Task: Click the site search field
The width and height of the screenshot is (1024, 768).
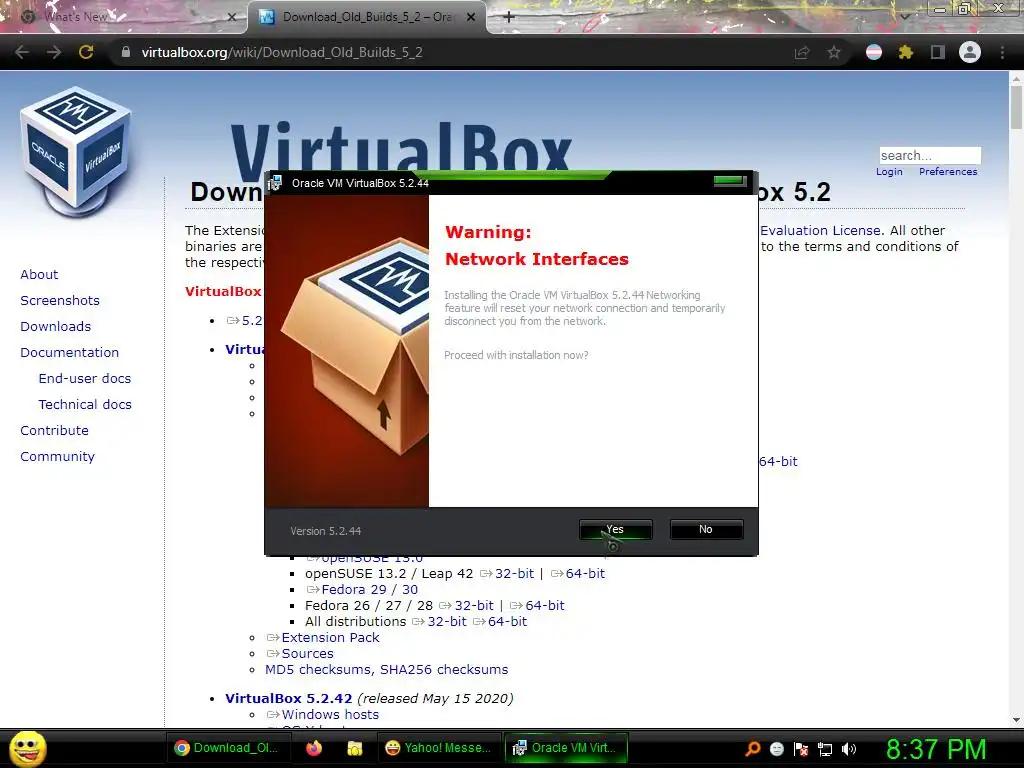Action: coord(929,155)
